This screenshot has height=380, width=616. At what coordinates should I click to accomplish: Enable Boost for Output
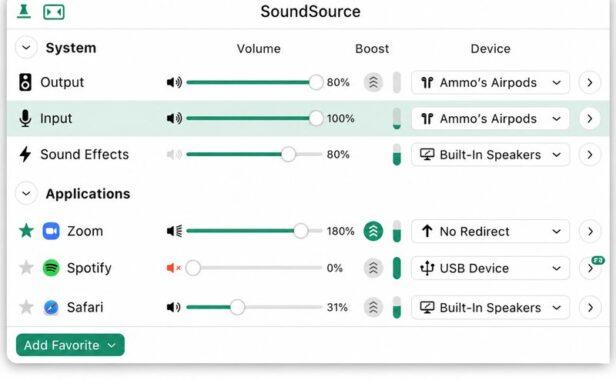click(373, 83)
